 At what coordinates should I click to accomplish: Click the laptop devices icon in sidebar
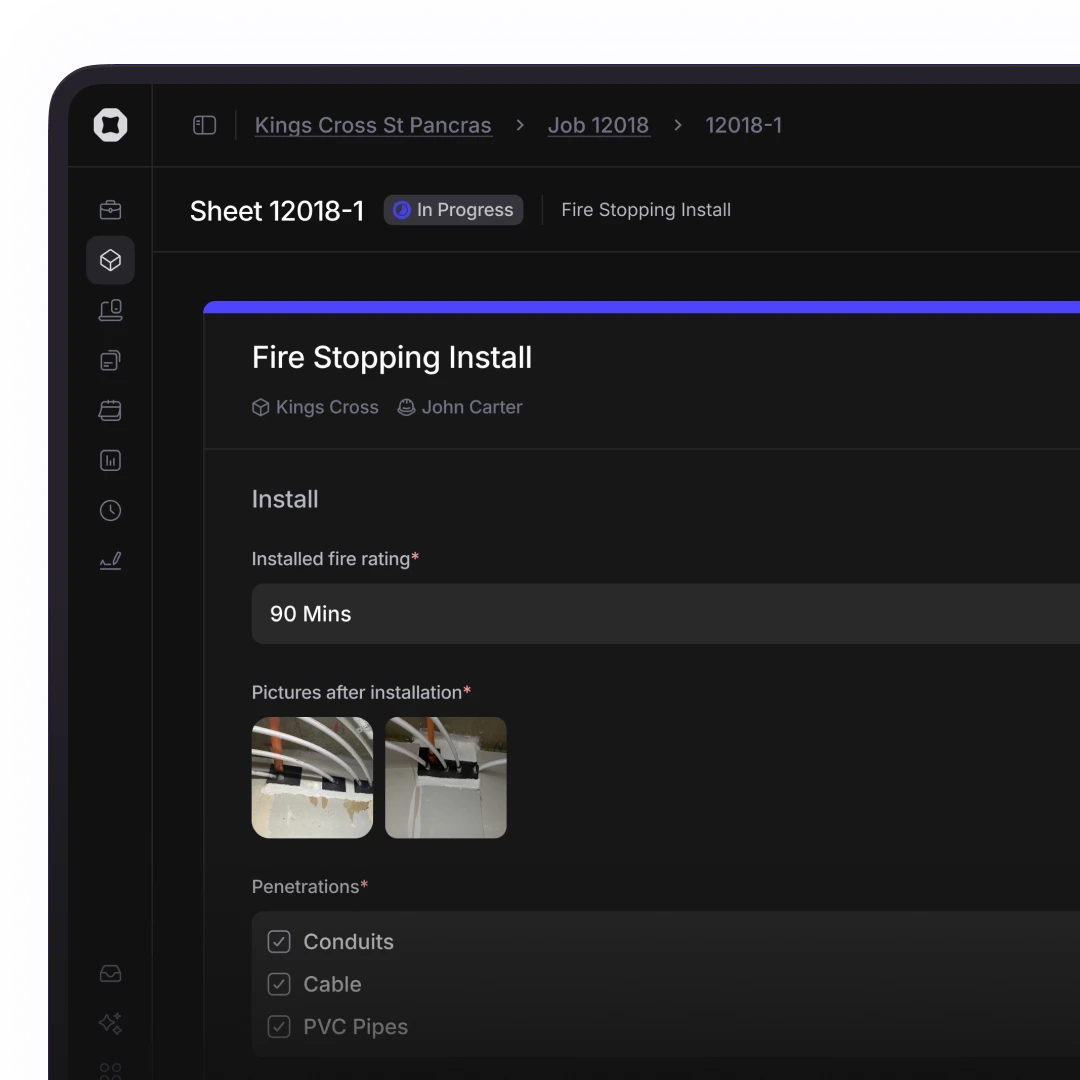pos(110,310)
